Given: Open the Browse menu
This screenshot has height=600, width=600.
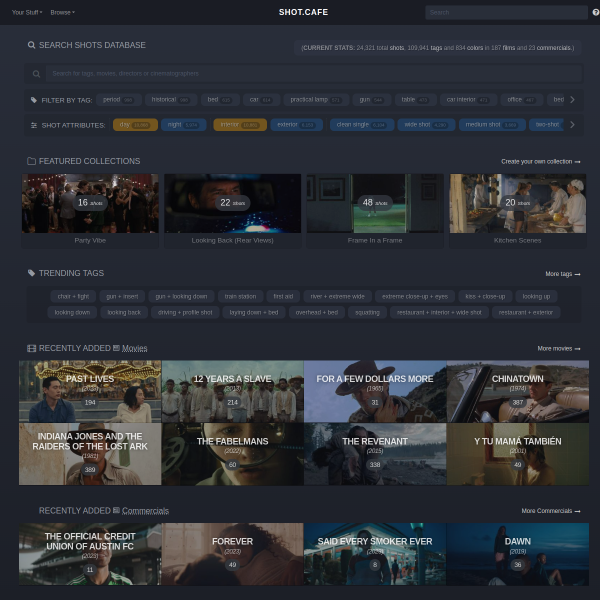Looking at the screenshot, I should (x=63, y=12).
